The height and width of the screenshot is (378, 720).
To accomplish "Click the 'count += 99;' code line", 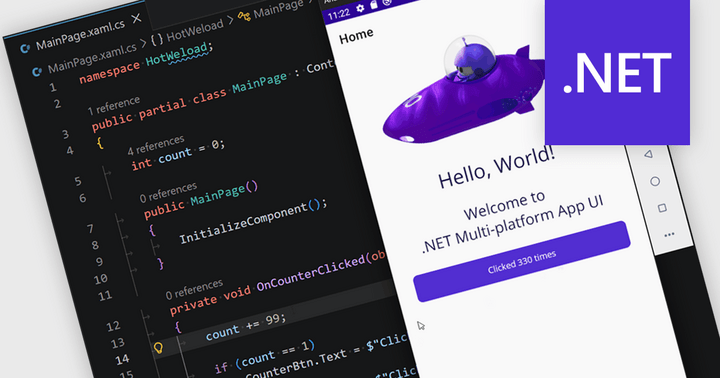I will click(x=246, y=327).
